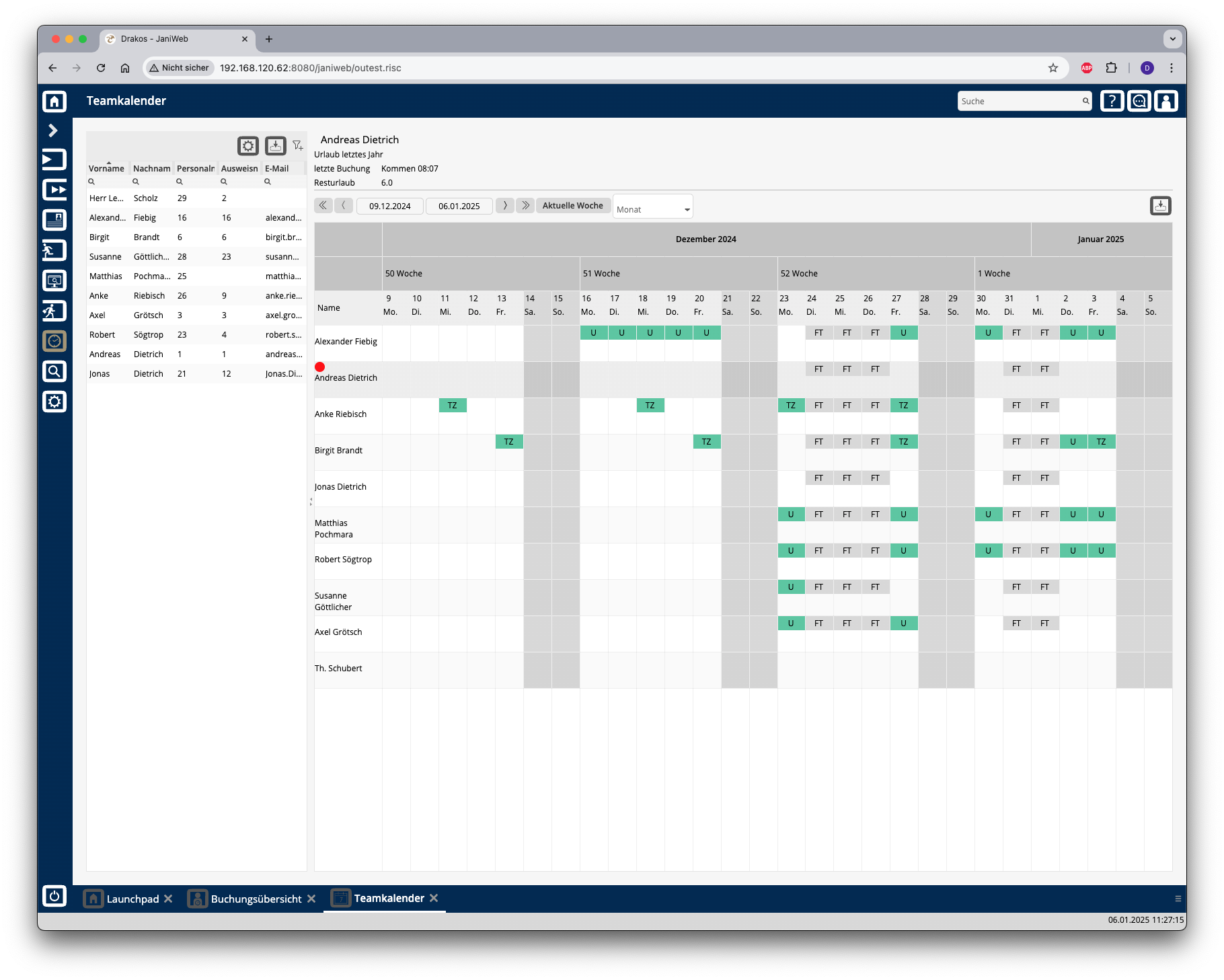Sort by the Nachname column header
The height and width of the screenshot is (980, 1224).
tap(151, 168)
